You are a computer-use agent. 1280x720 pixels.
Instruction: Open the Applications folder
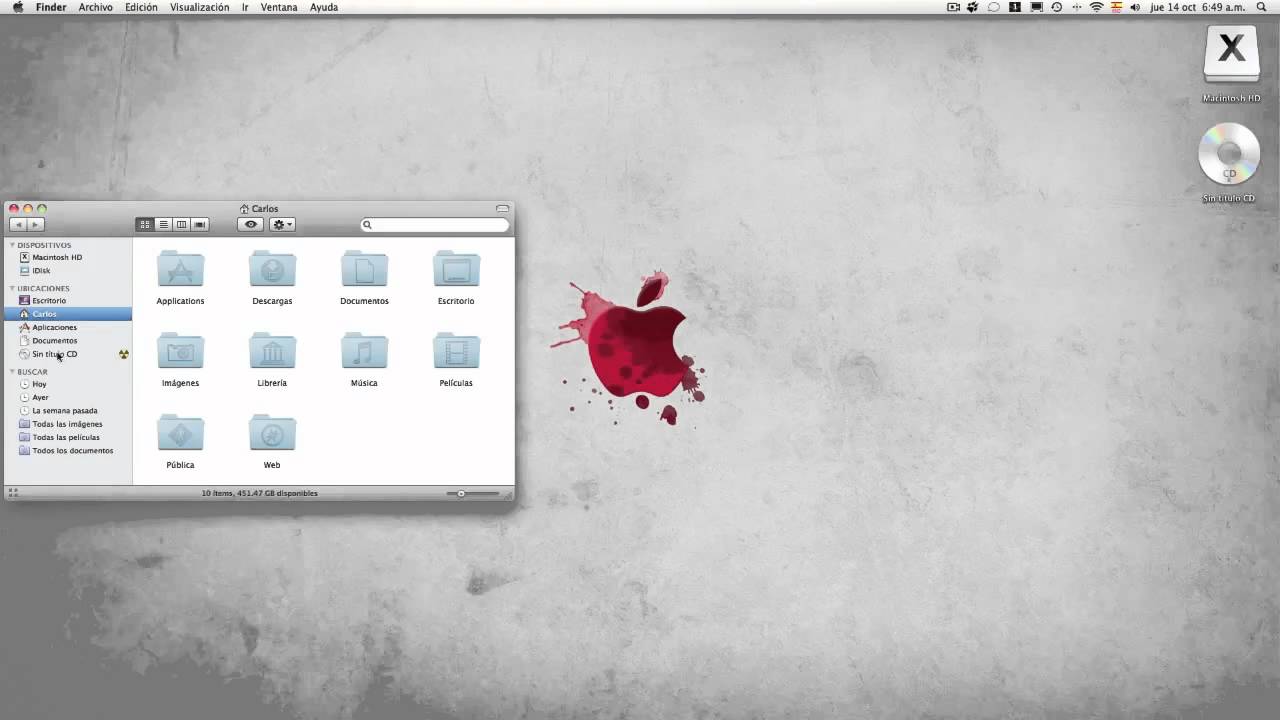click(180, 269)
